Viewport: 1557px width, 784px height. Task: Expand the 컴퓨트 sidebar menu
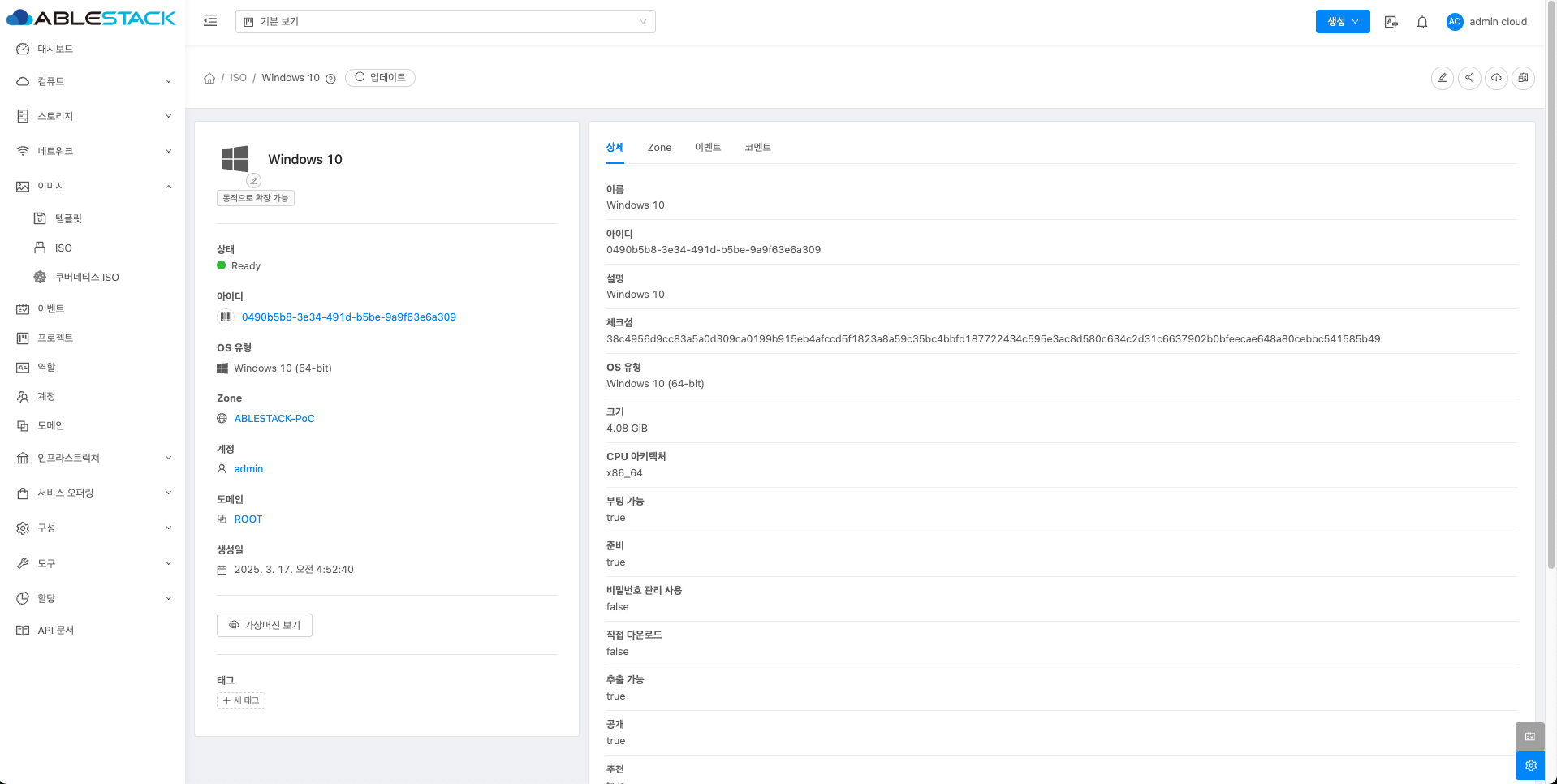(x=93, y=81)
